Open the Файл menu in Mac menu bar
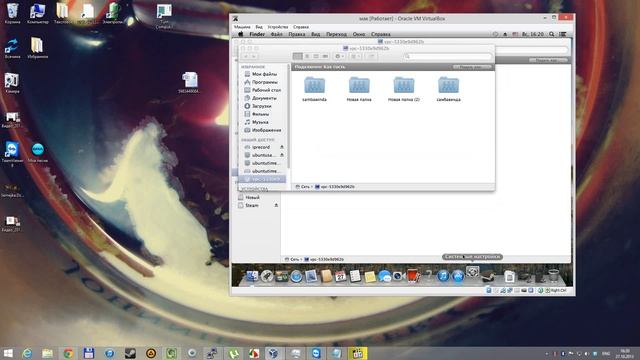 click(276, 34)
